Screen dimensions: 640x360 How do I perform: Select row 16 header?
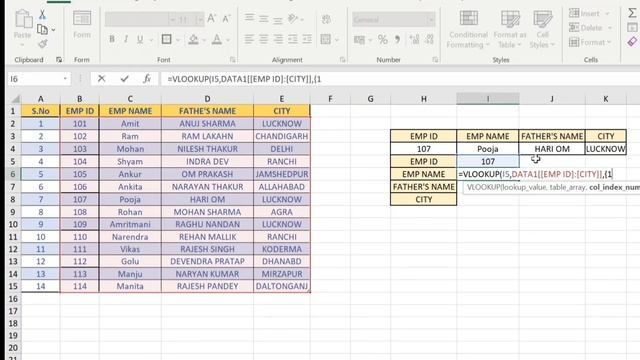click(13, 299)
